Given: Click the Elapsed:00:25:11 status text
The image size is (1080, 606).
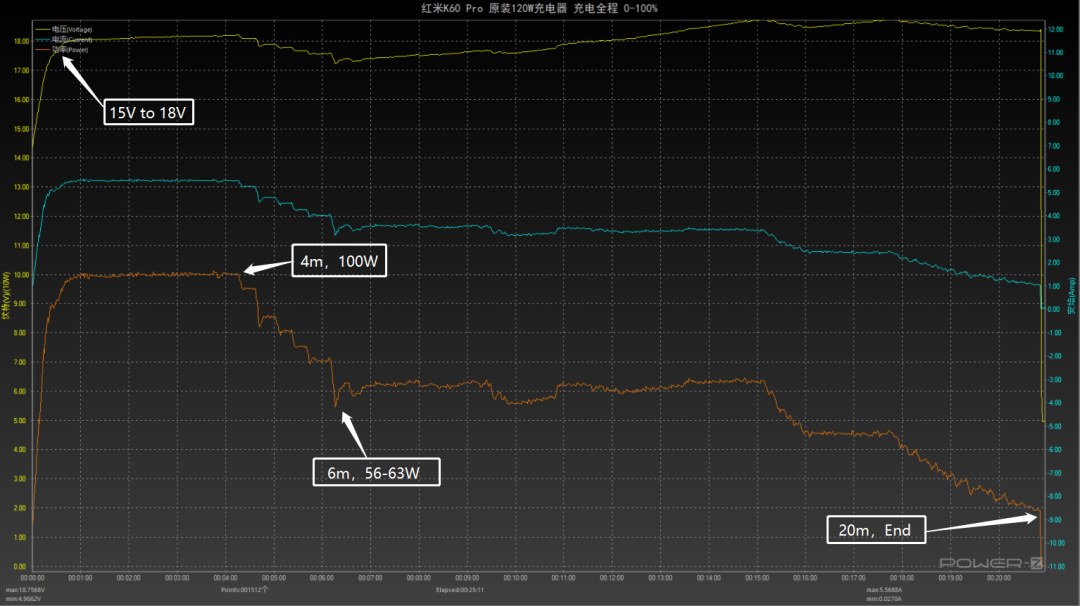Looking at the screenshot, I should 459,590.
